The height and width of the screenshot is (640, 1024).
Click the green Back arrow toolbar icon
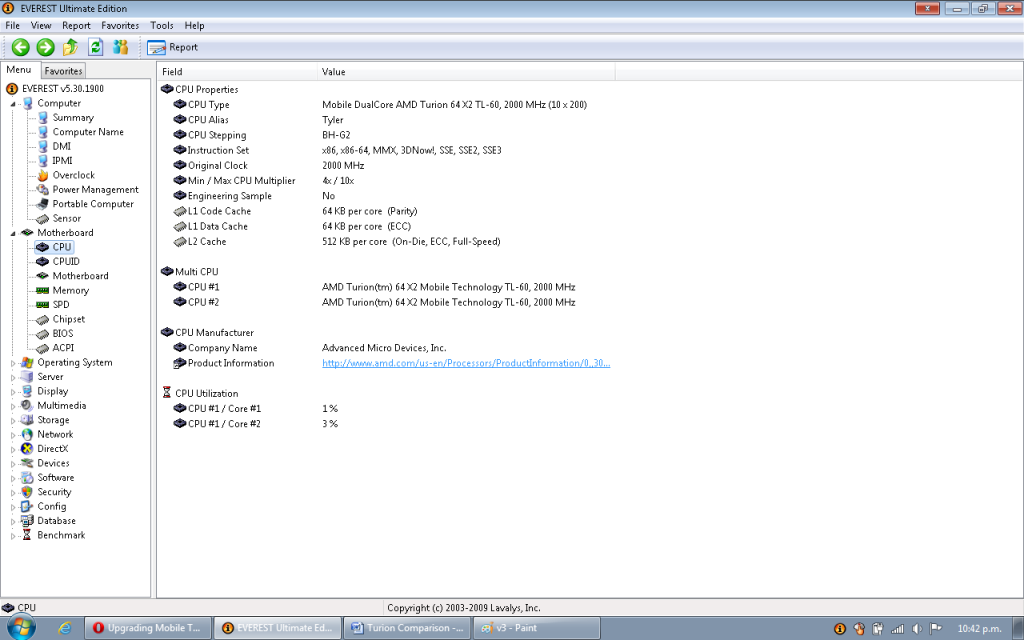pos(21,47)
